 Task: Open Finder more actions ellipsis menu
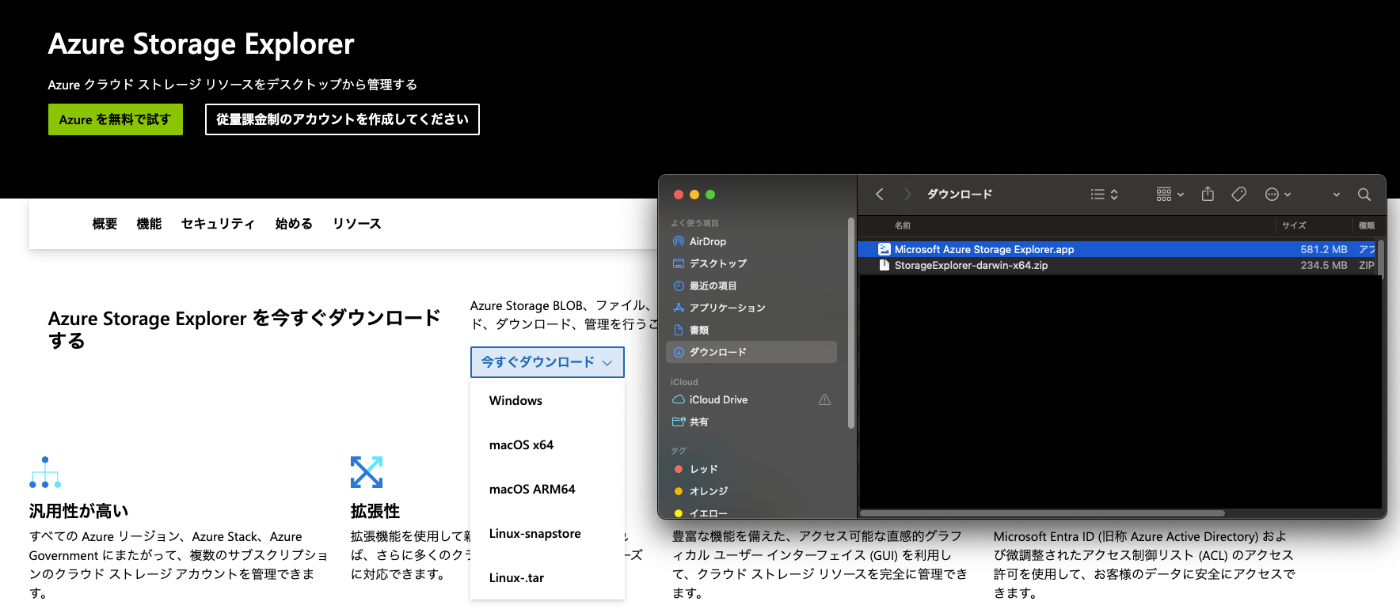point(1278,194)
